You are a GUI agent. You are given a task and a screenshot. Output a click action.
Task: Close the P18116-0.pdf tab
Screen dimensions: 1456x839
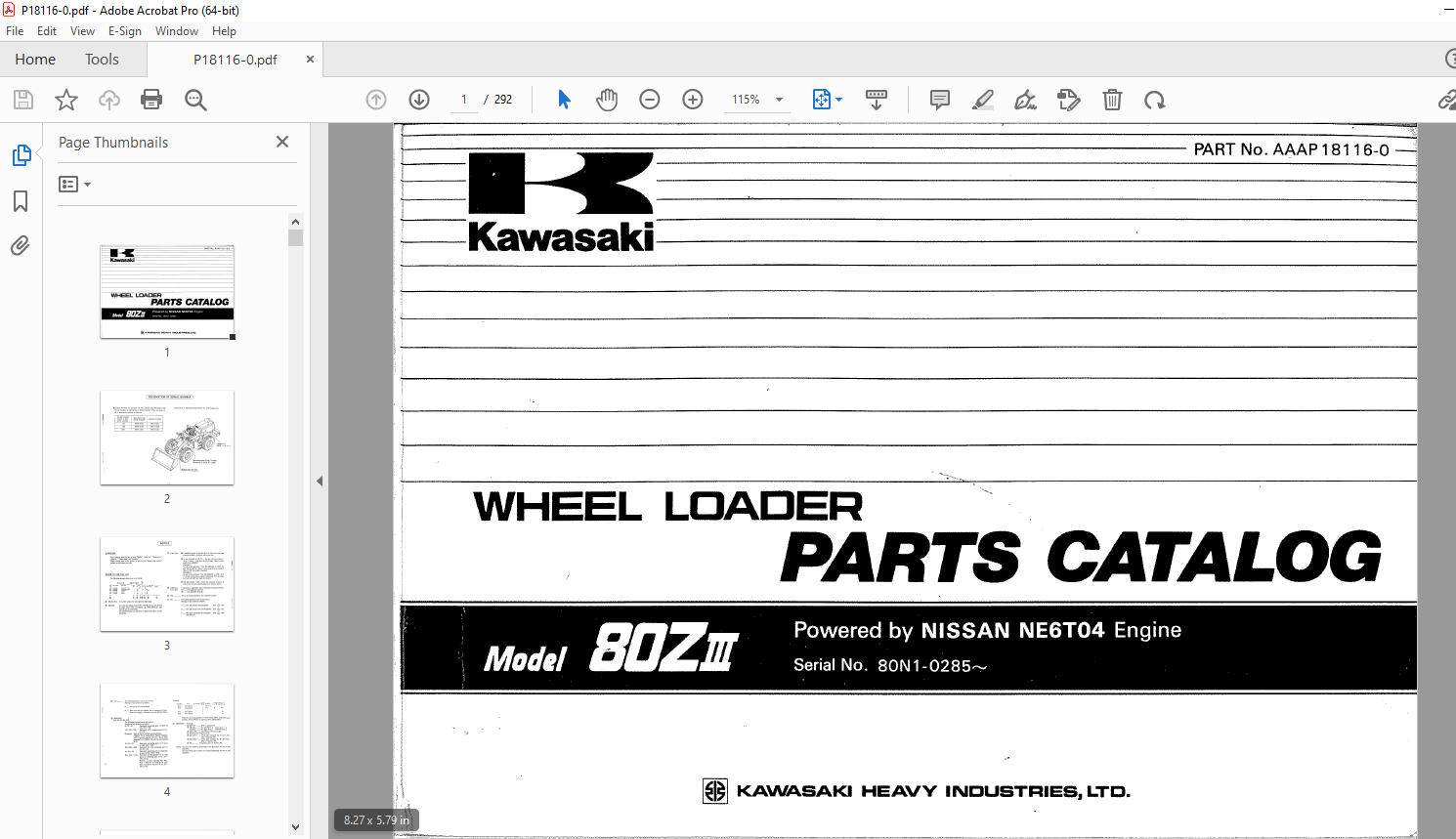[310, 60]
